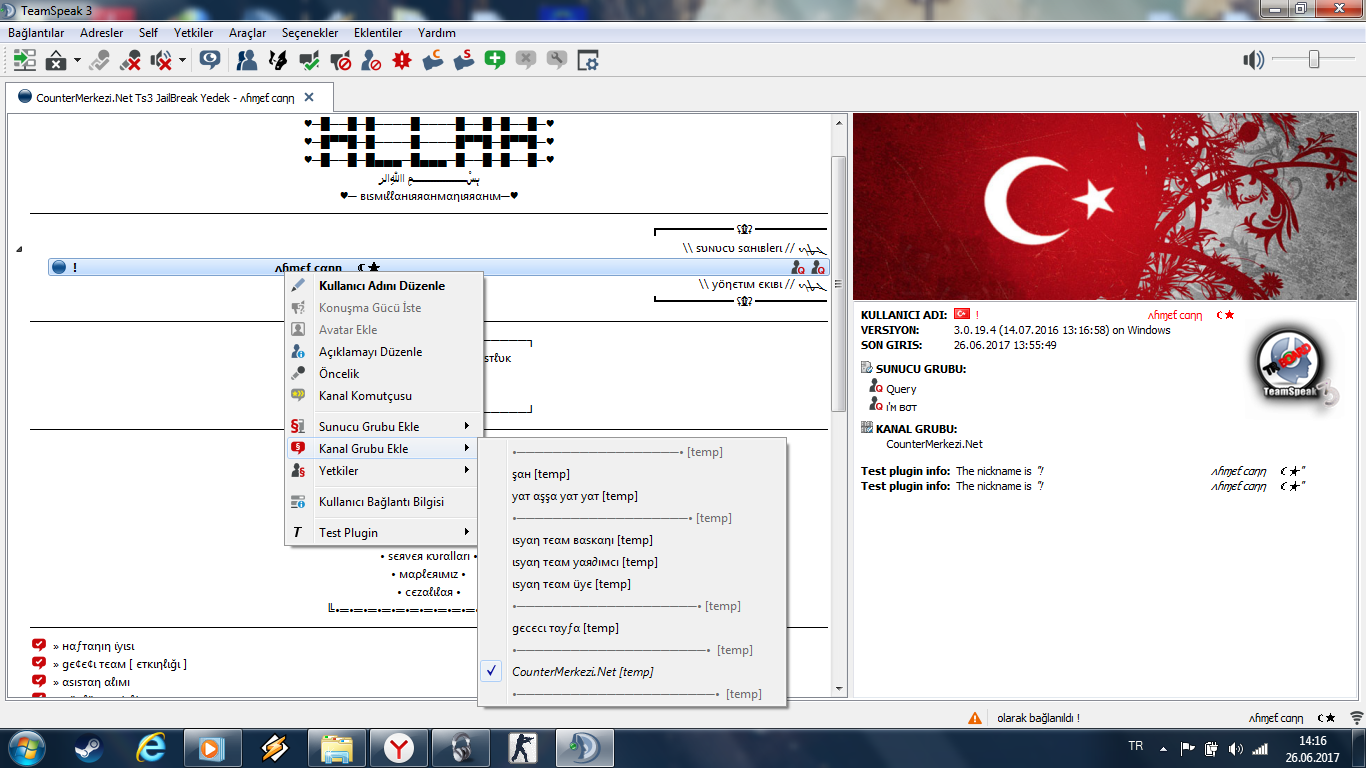The width and height of the screenshot is (1366, 768).
Task: Open the Araçlar menu
Action: click(247, 33)
